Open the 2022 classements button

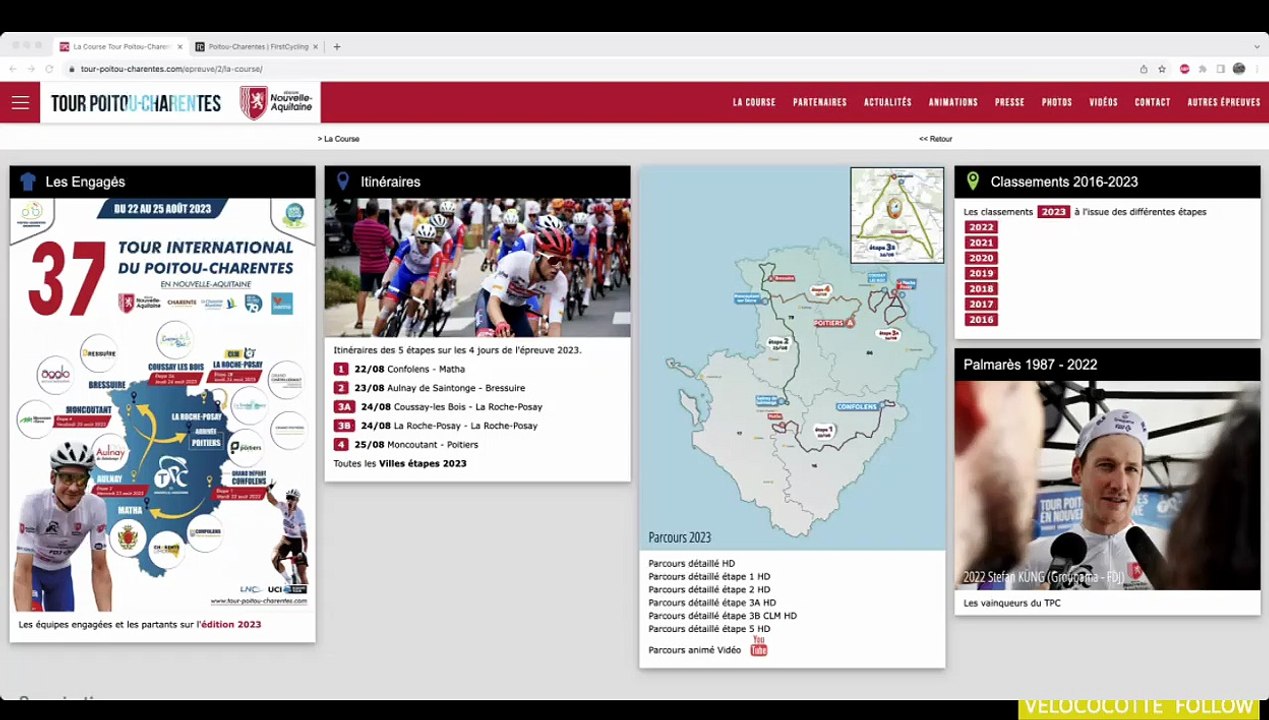pos(981,227)
